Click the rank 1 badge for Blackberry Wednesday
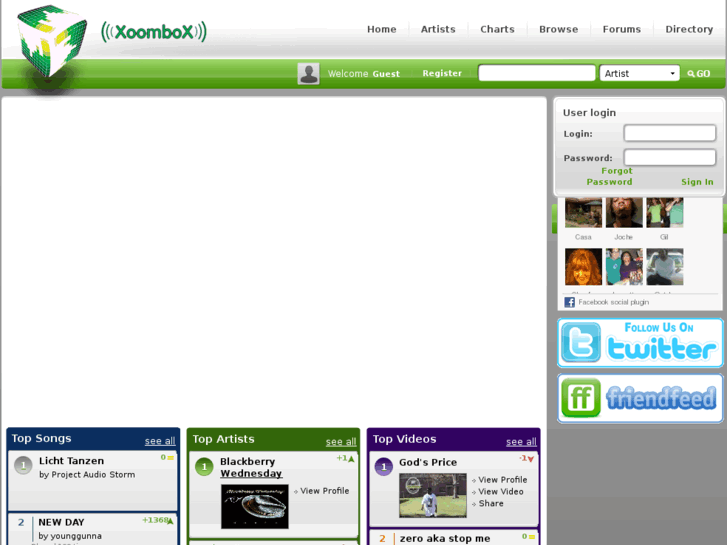The height and width of the screenshot is (545, 727). [x=204, y=467]
